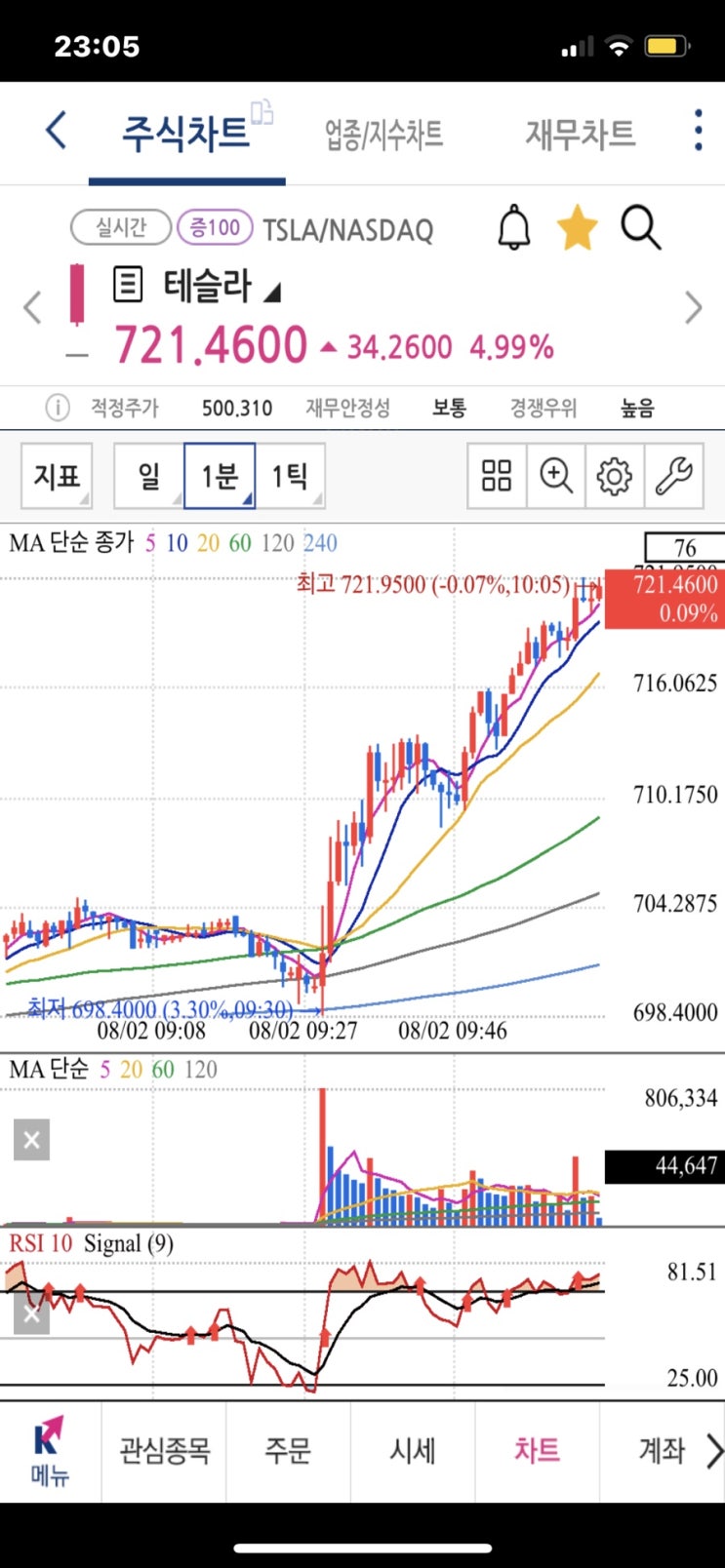Tap the copy window icon beside 주식차트
This screenshot has height=1568, width=725.
tap(262, 112)
